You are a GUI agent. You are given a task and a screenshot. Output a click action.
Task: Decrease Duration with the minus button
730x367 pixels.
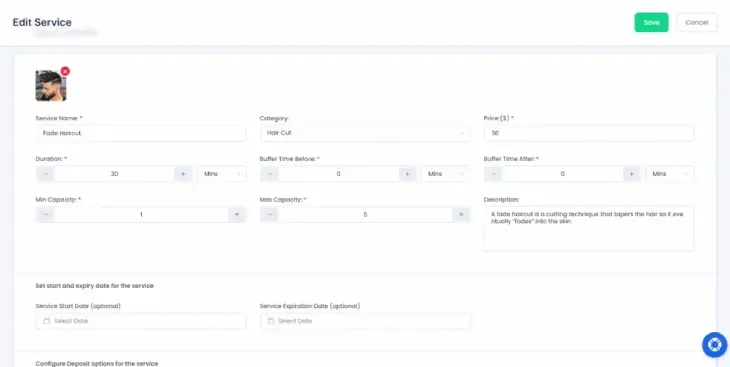[x=46, y=174]
